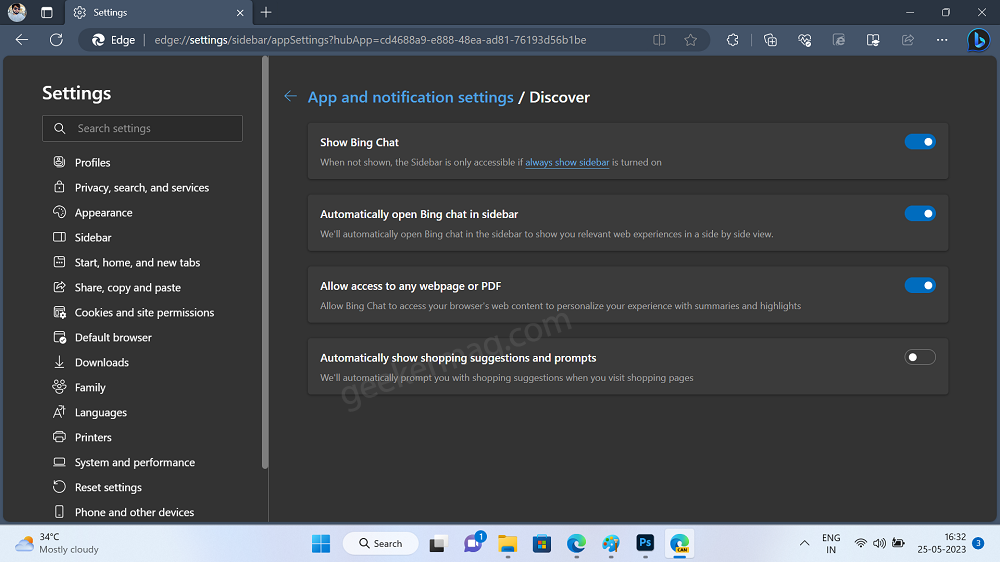Open Languages settings

click(x=100, y=412)
